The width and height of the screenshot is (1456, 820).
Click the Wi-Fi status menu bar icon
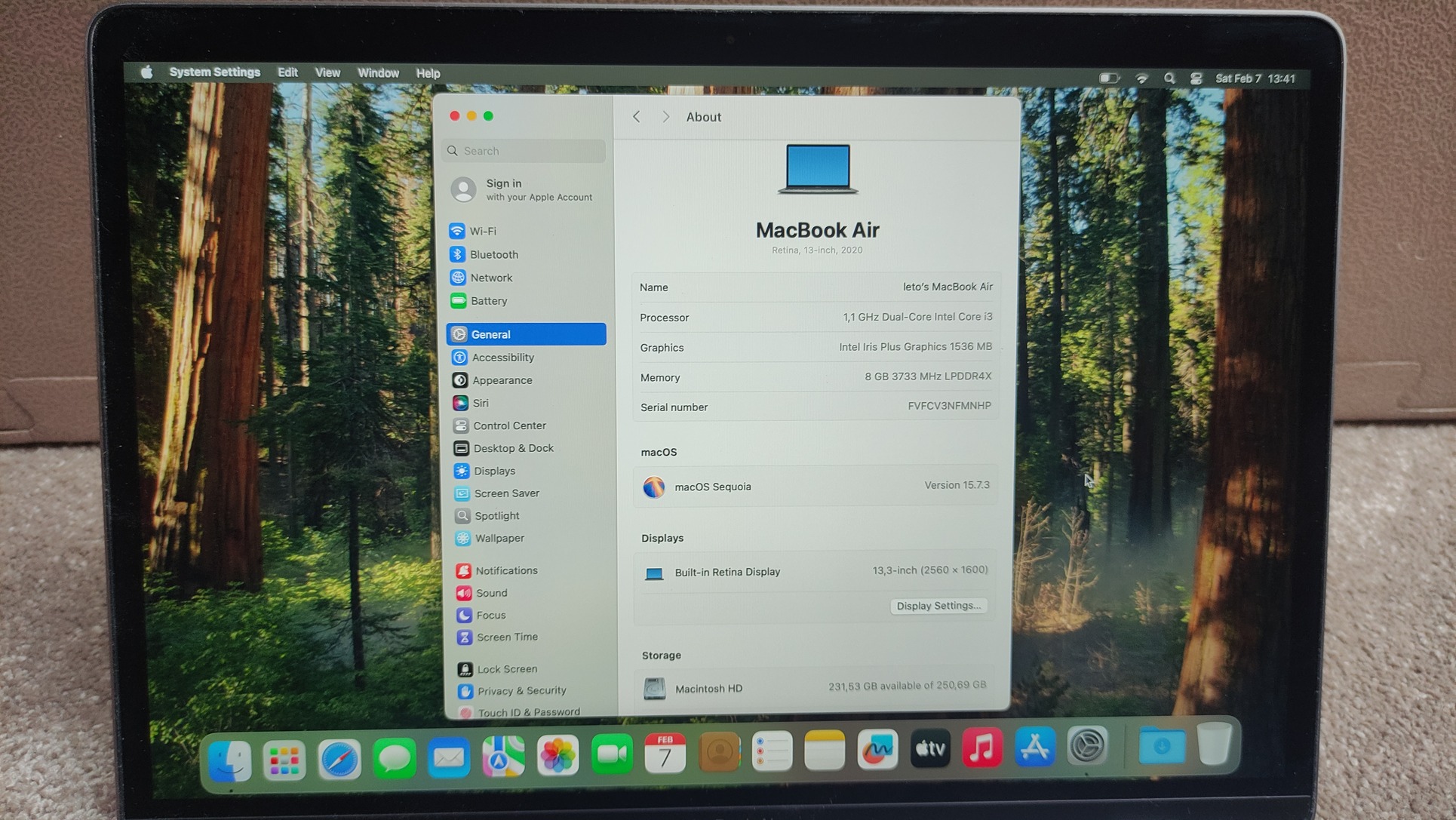click(1142, 78)
